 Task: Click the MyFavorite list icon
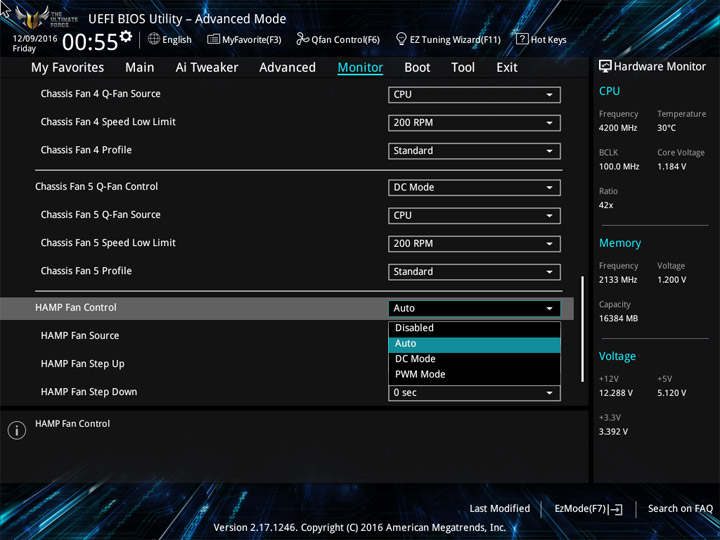[213, 39]
